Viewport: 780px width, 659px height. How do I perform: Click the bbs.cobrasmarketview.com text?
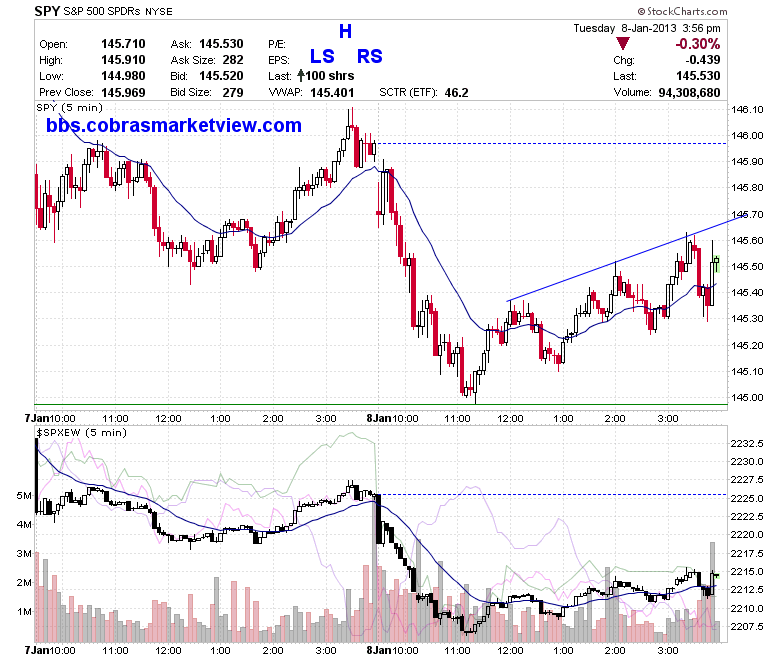point(174,125)
